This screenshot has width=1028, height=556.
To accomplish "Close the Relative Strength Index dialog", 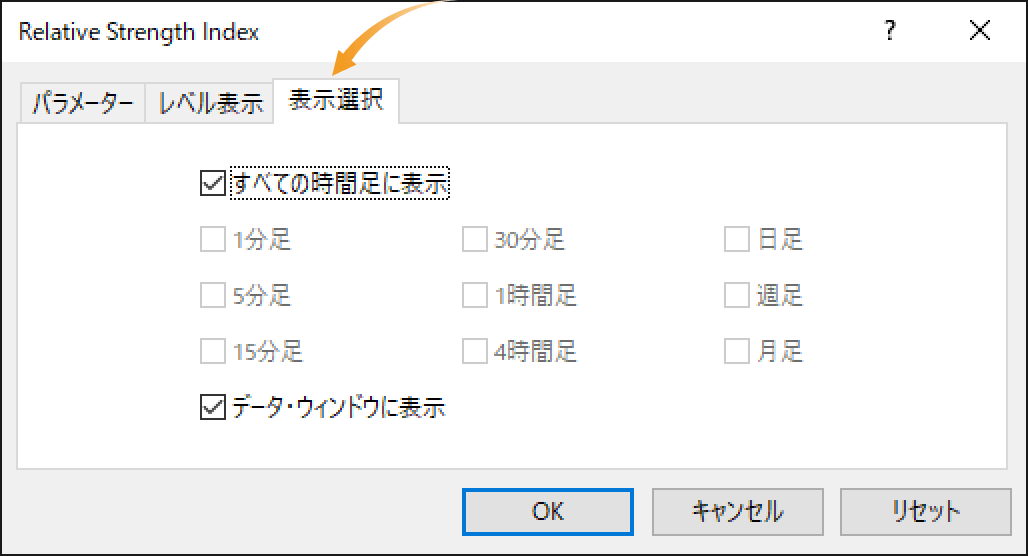I will [x=979, y=30].
